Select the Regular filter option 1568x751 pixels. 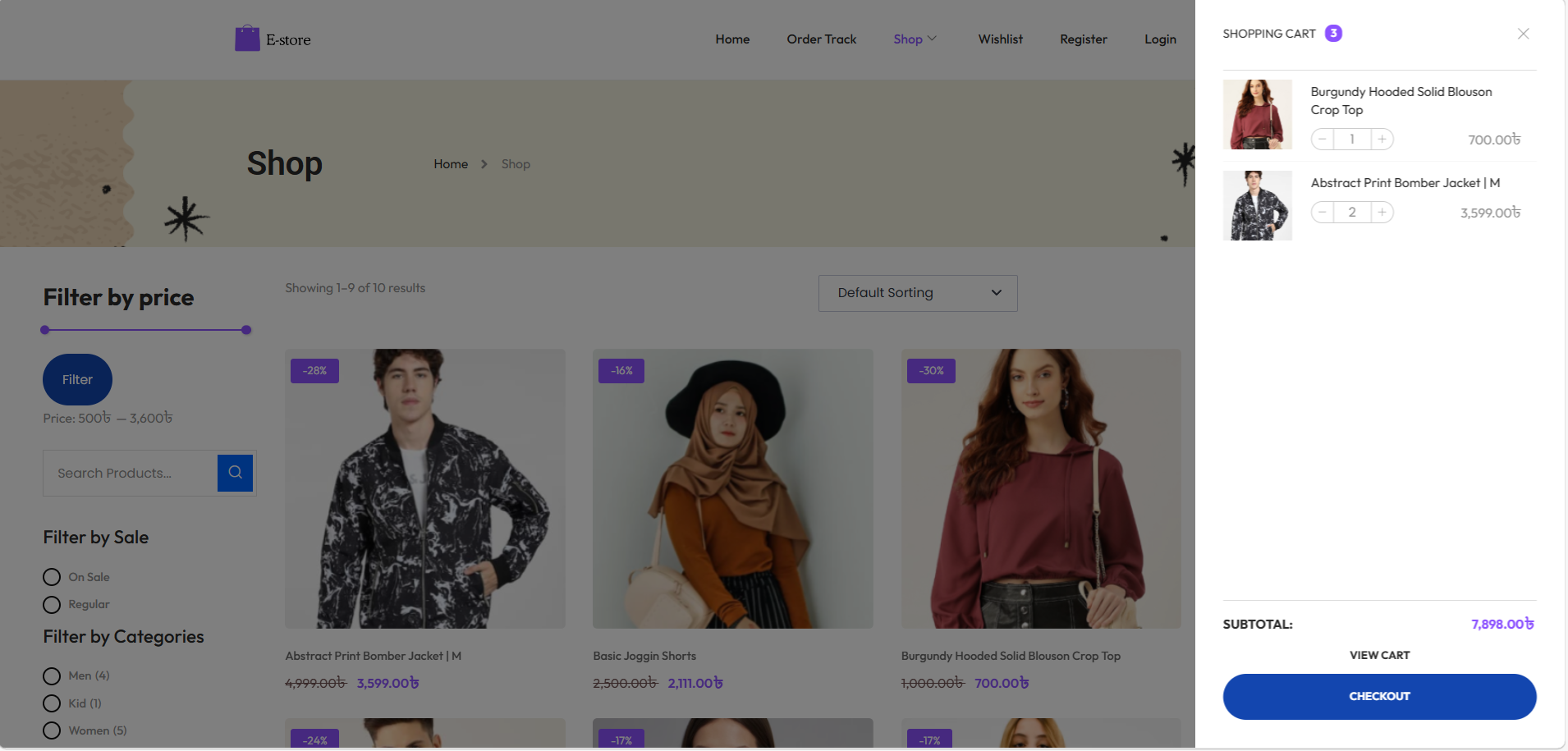click(52, 605)
